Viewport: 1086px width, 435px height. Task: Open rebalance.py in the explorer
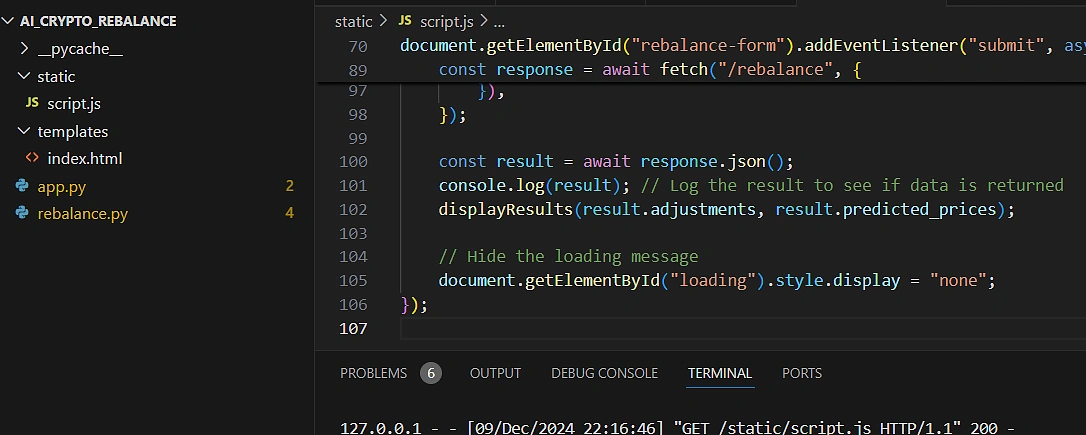82,213
